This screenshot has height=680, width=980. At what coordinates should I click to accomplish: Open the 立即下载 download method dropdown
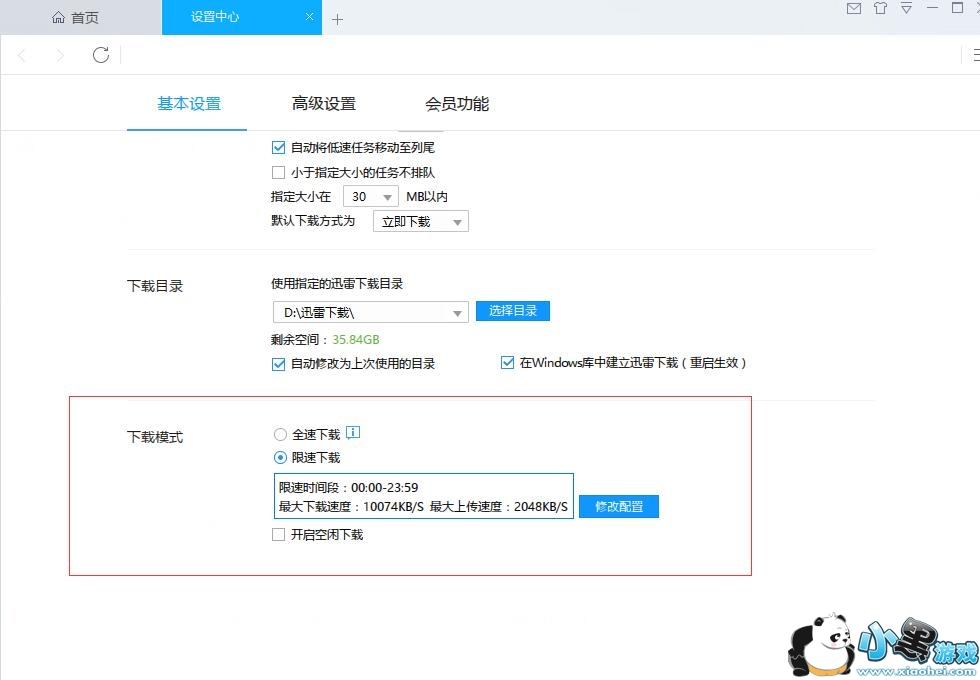point(421,221)
